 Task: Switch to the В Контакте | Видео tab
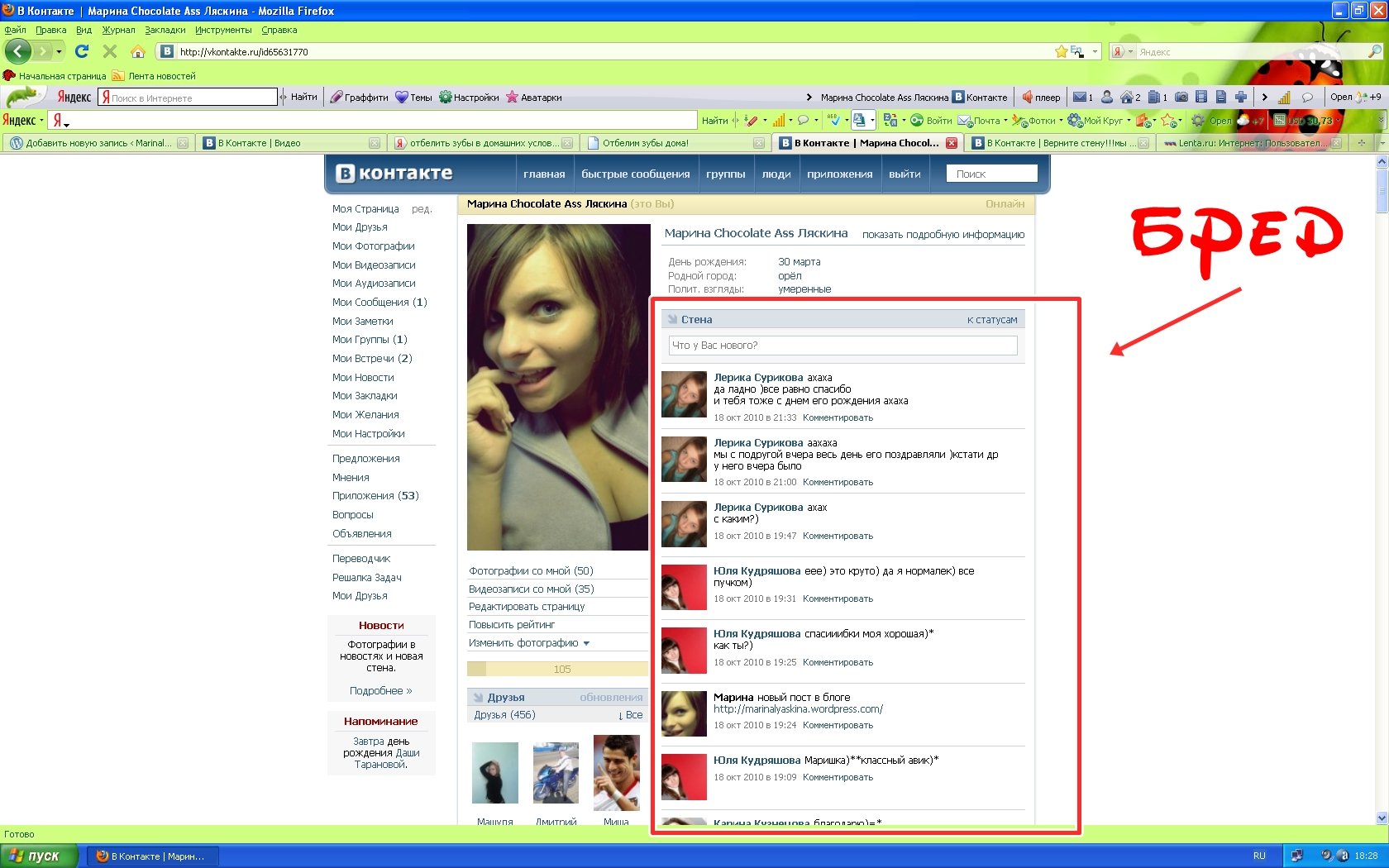click(289, 143)
